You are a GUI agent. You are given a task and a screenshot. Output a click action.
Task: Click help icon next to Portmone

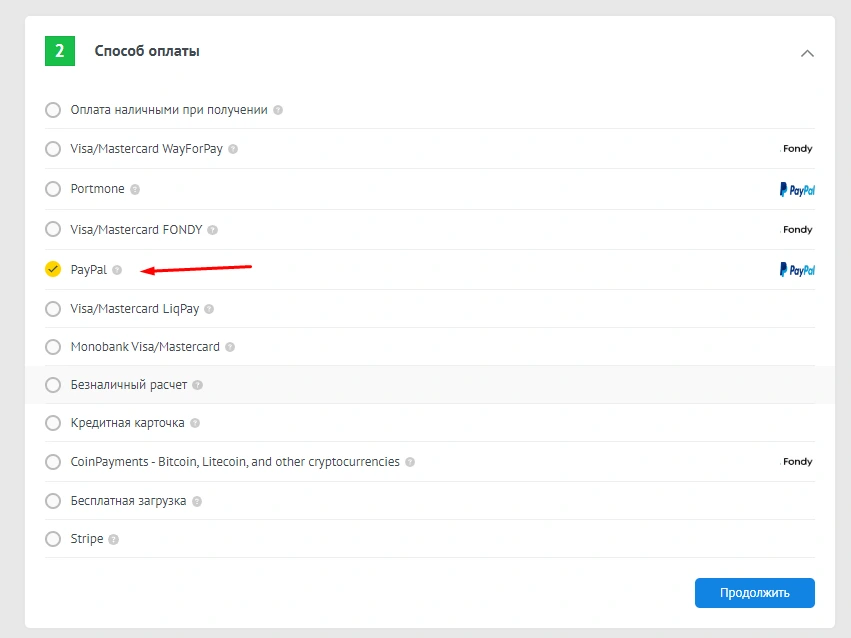[x=135, y=189]
